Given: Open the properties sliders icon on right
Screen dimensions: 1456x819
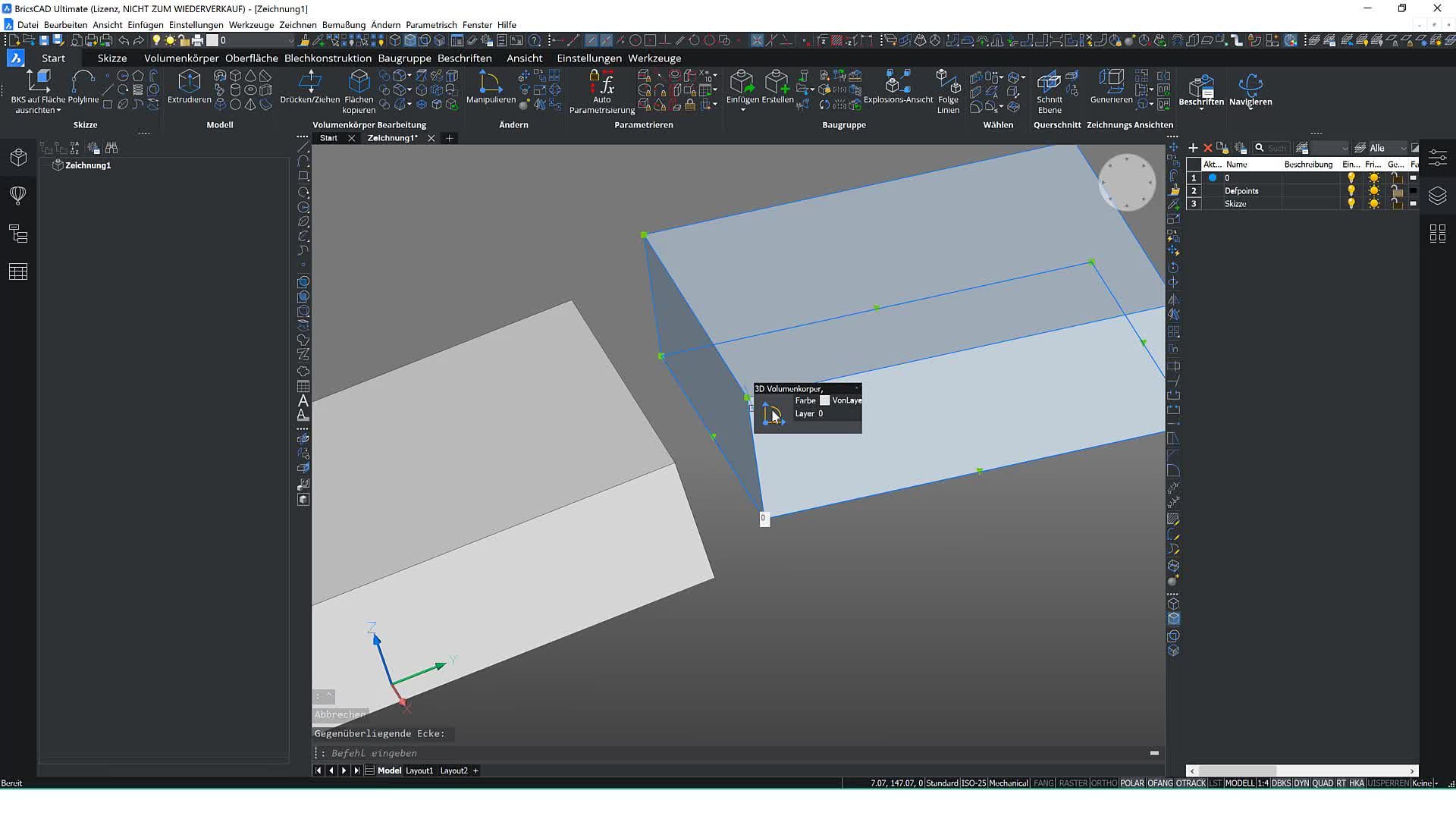Looking at the screenshot, I should click(x=1438, y=158).
